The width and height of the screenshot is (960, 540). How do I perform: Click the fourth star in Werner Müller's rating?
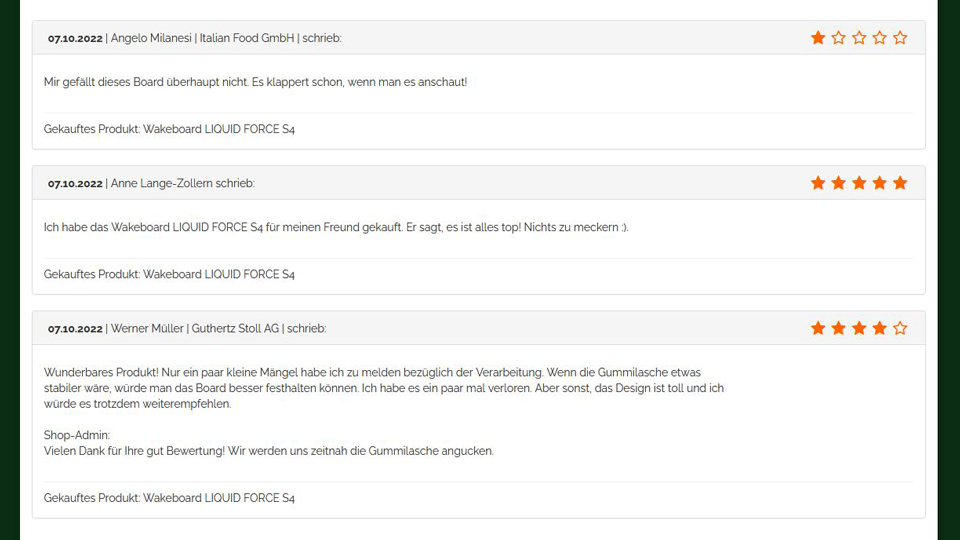click(x=879, y=328)
